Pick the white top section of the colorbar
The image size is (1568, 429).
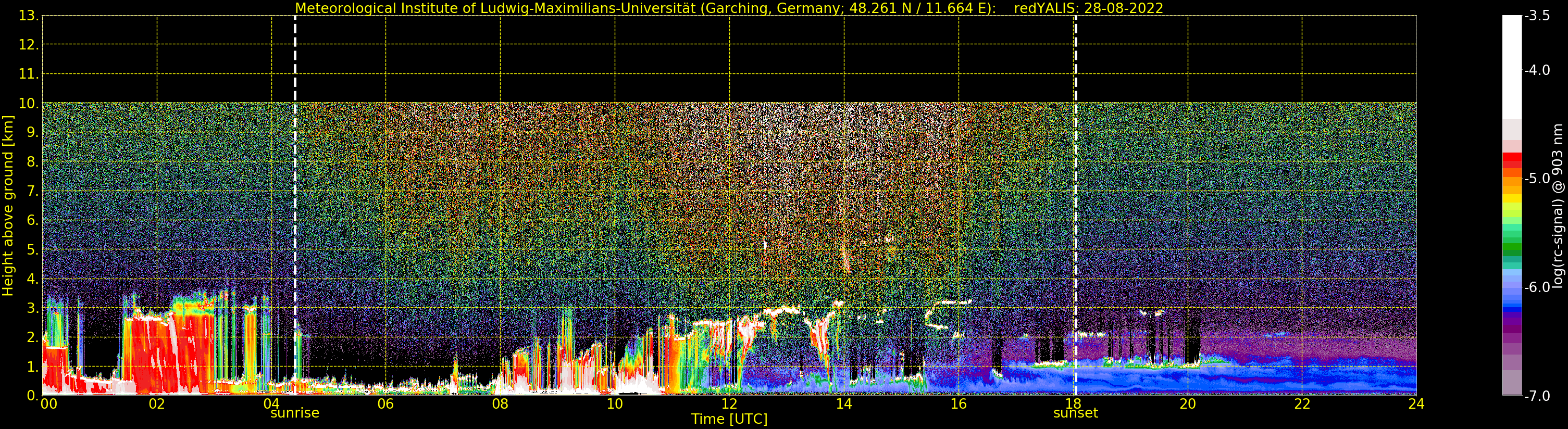[1512, 67]
